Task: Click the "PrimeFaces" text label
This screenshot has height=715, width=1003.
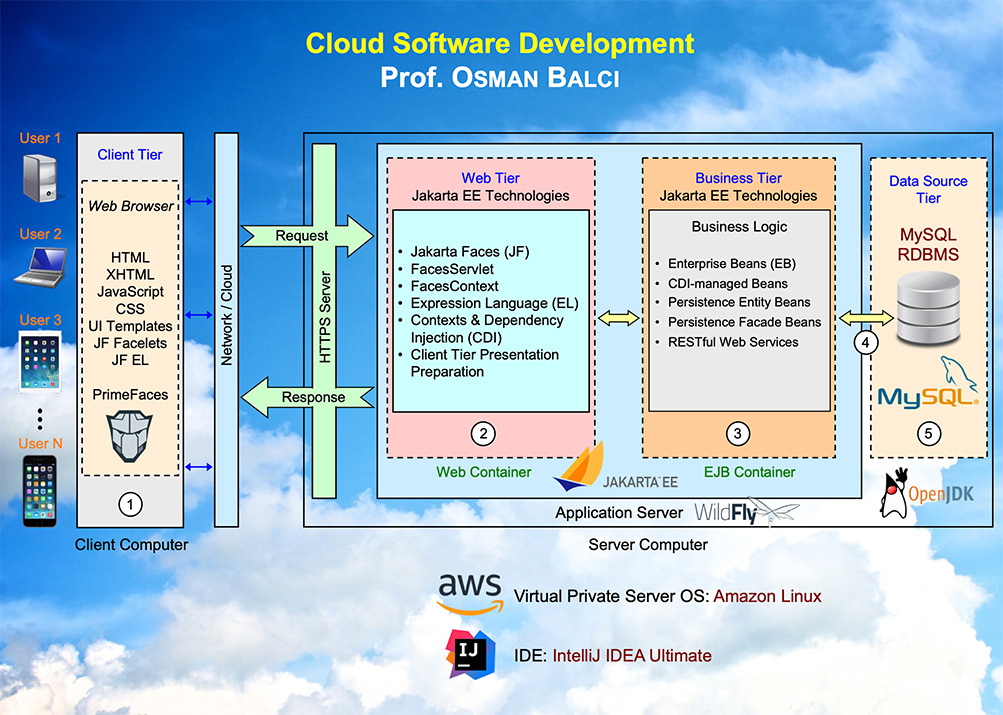Action: [x=130, y=395]
